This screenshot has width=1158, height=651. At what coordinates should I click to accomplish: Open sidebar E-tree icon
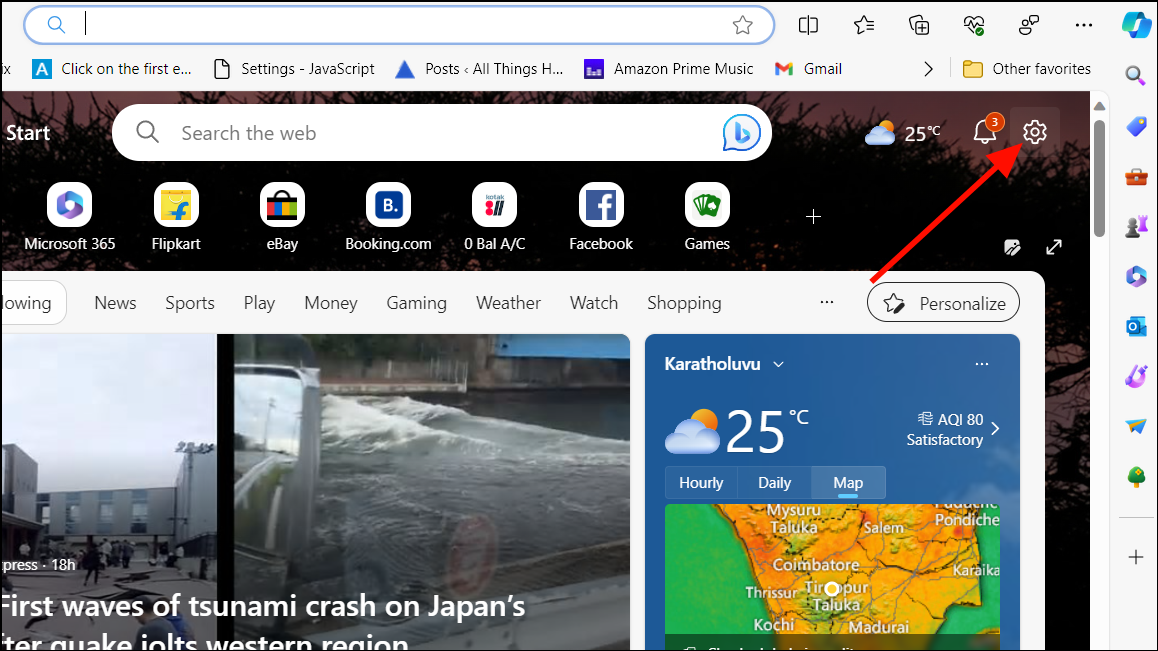[1136, 477]
